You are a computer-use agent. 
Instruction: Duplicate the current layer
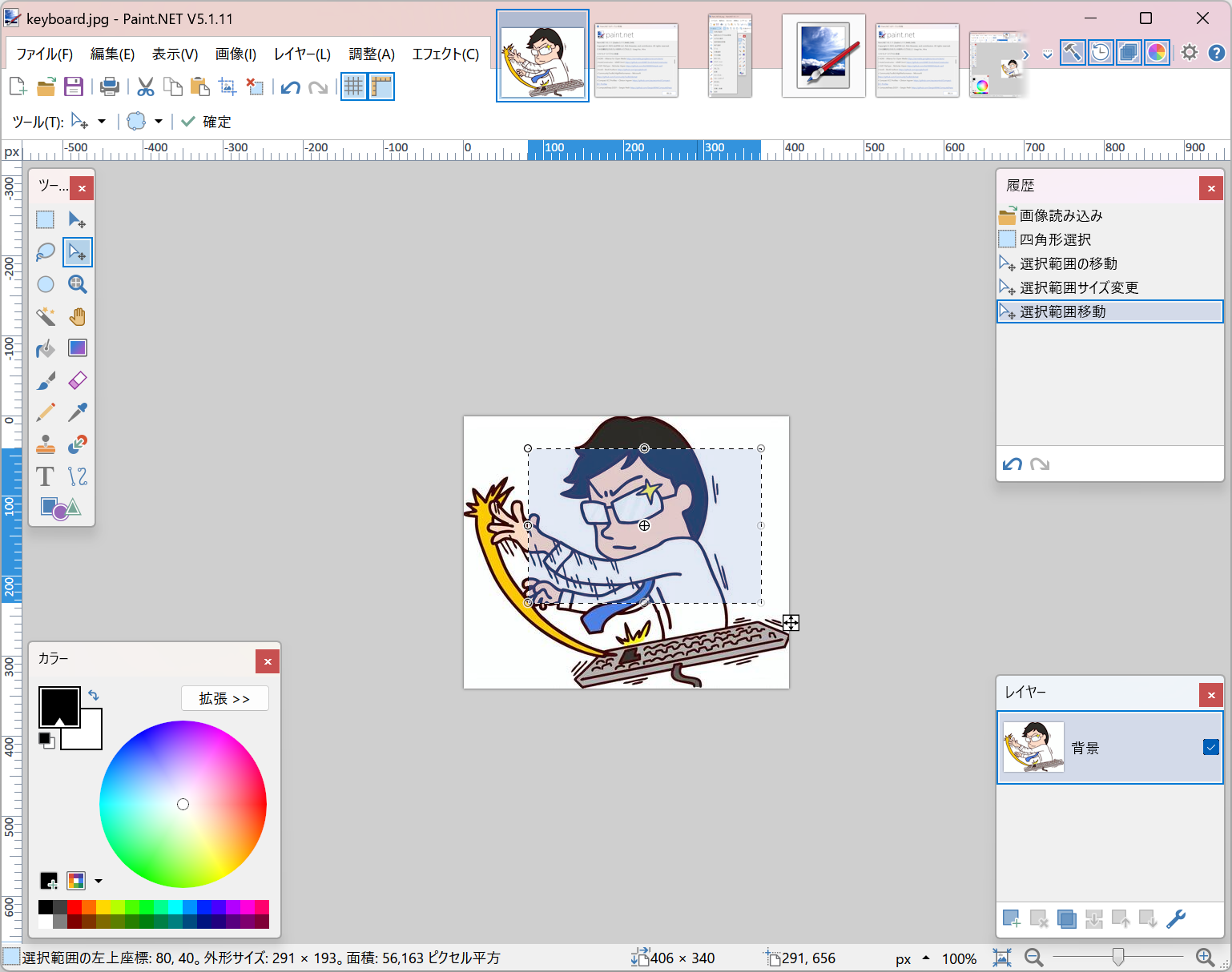pyautogui.click(x=1066, y=919)
